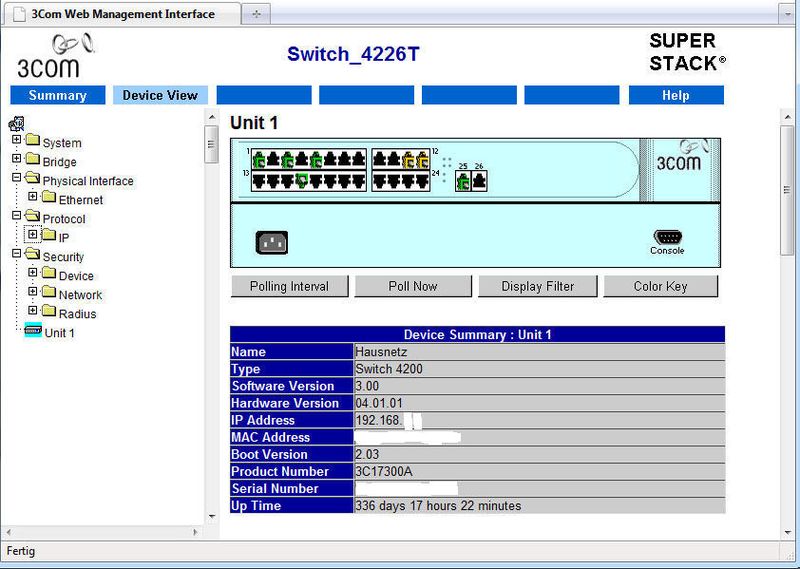Open the Display Filter button
Screen dimensions: 800x569
point(538,286)
